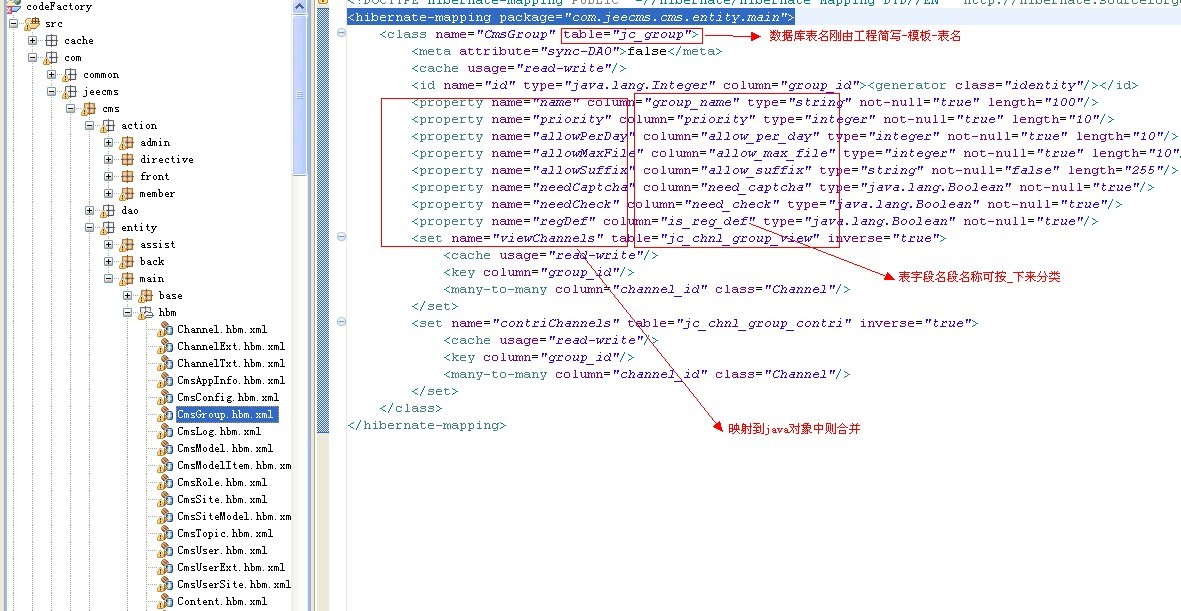The width and height of the screenshot is (1181, 611).
Task: Expand the base package node
Action: tap(127, 295)
